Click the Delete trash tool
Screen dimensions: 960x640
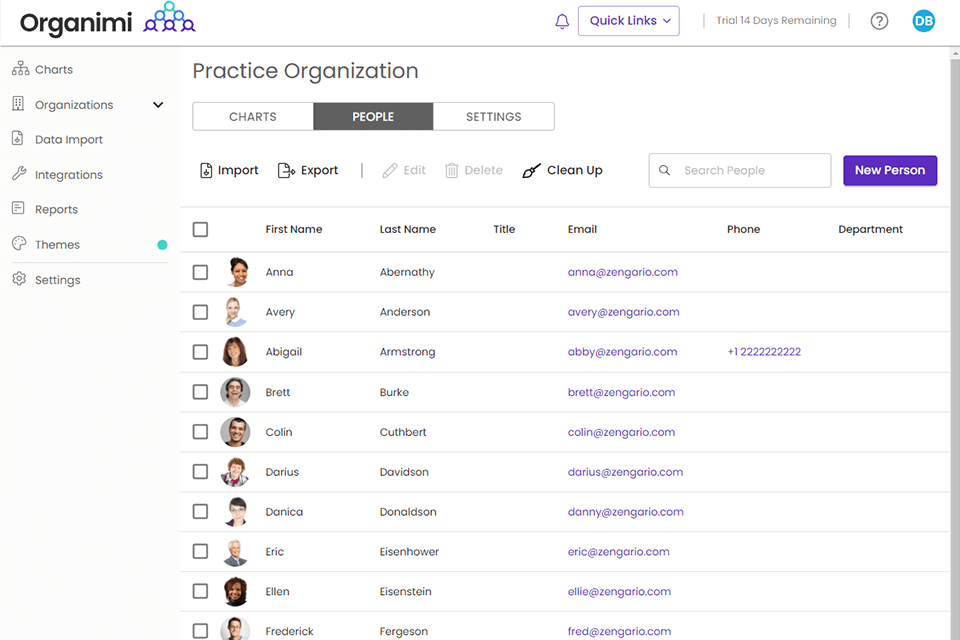(474, 170)
